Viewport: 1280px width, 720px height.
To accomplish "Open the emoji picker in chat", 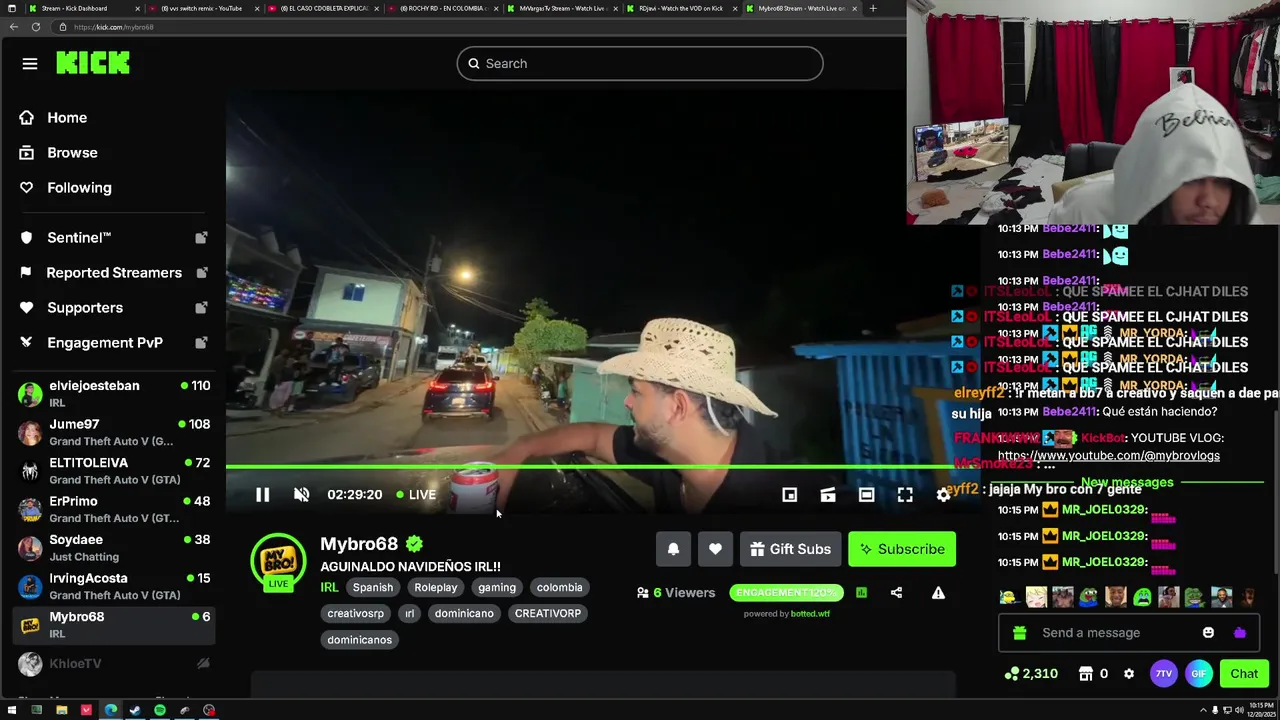I will tap(1208, 633).
